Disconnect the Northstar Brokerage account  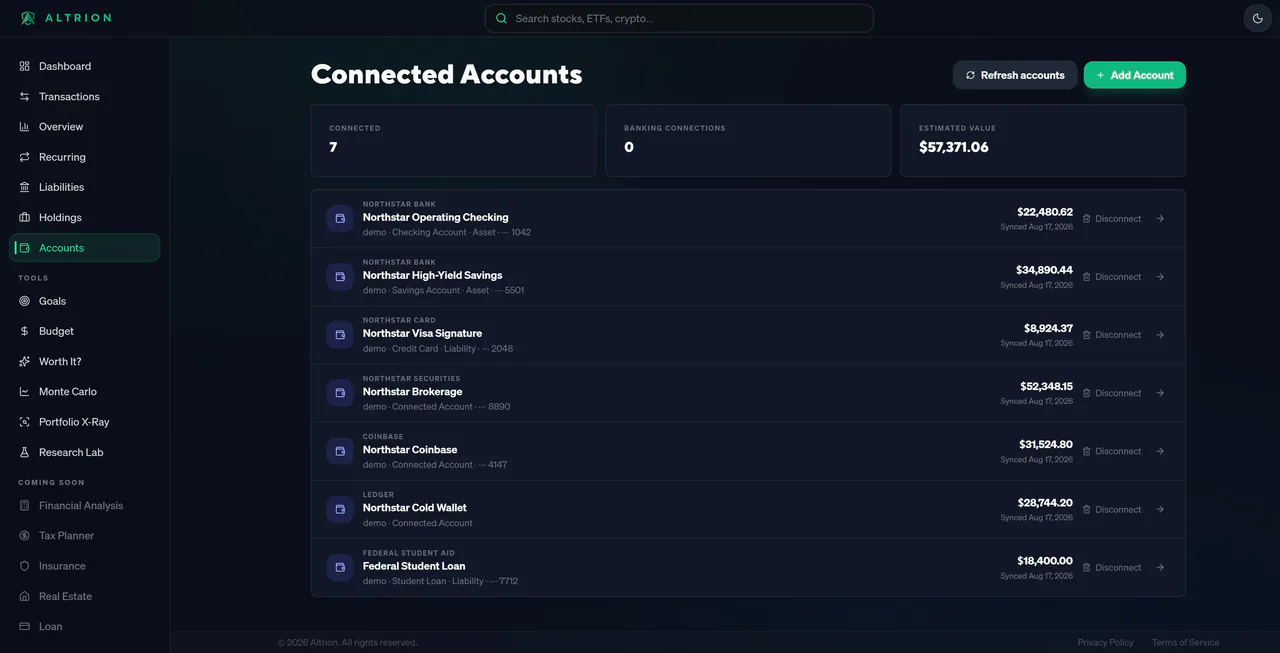click(x=1112, y=393)
